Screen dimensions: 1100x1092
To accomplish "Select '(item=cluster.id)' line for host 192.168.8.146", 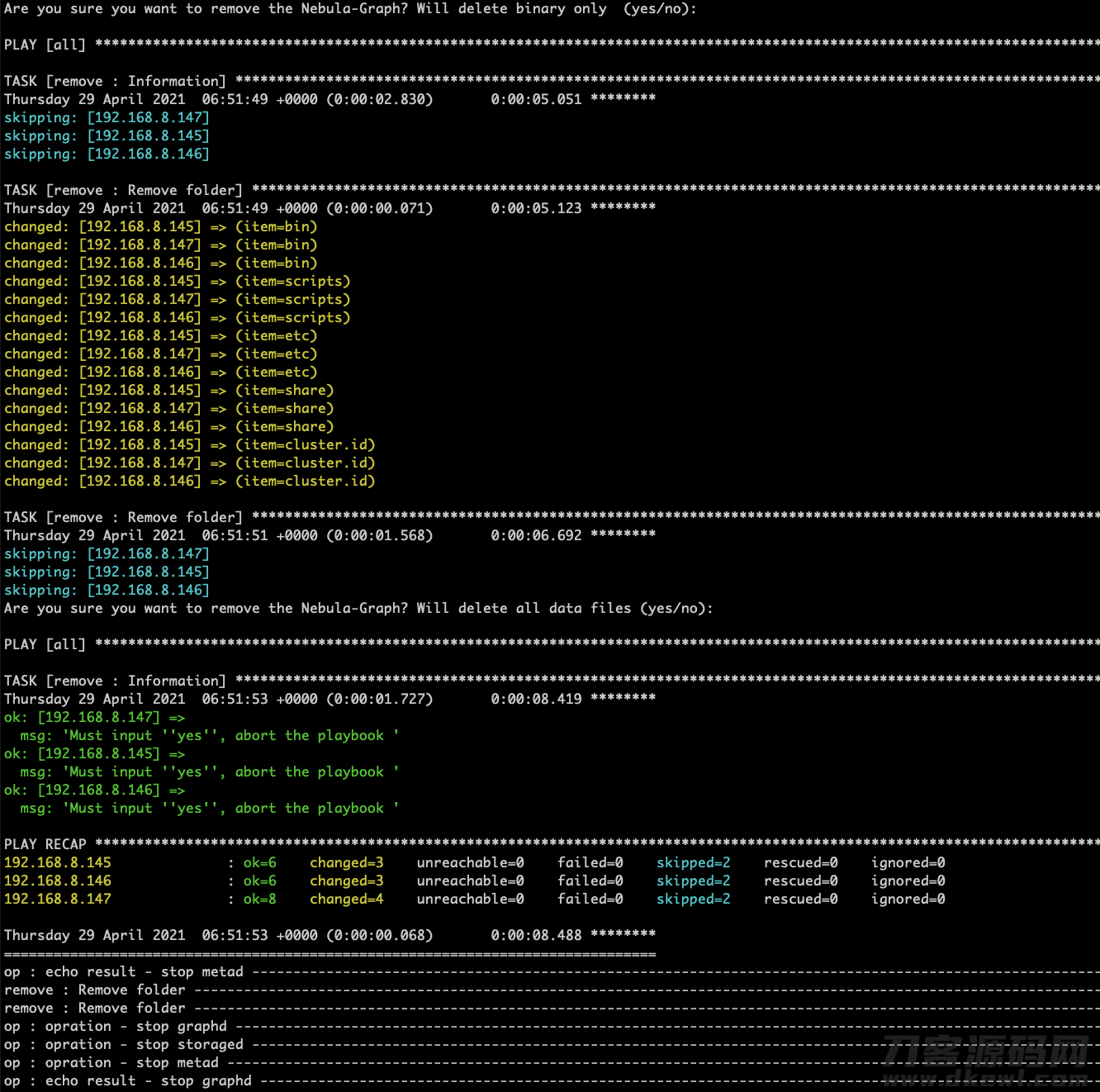I will point(190,482).
